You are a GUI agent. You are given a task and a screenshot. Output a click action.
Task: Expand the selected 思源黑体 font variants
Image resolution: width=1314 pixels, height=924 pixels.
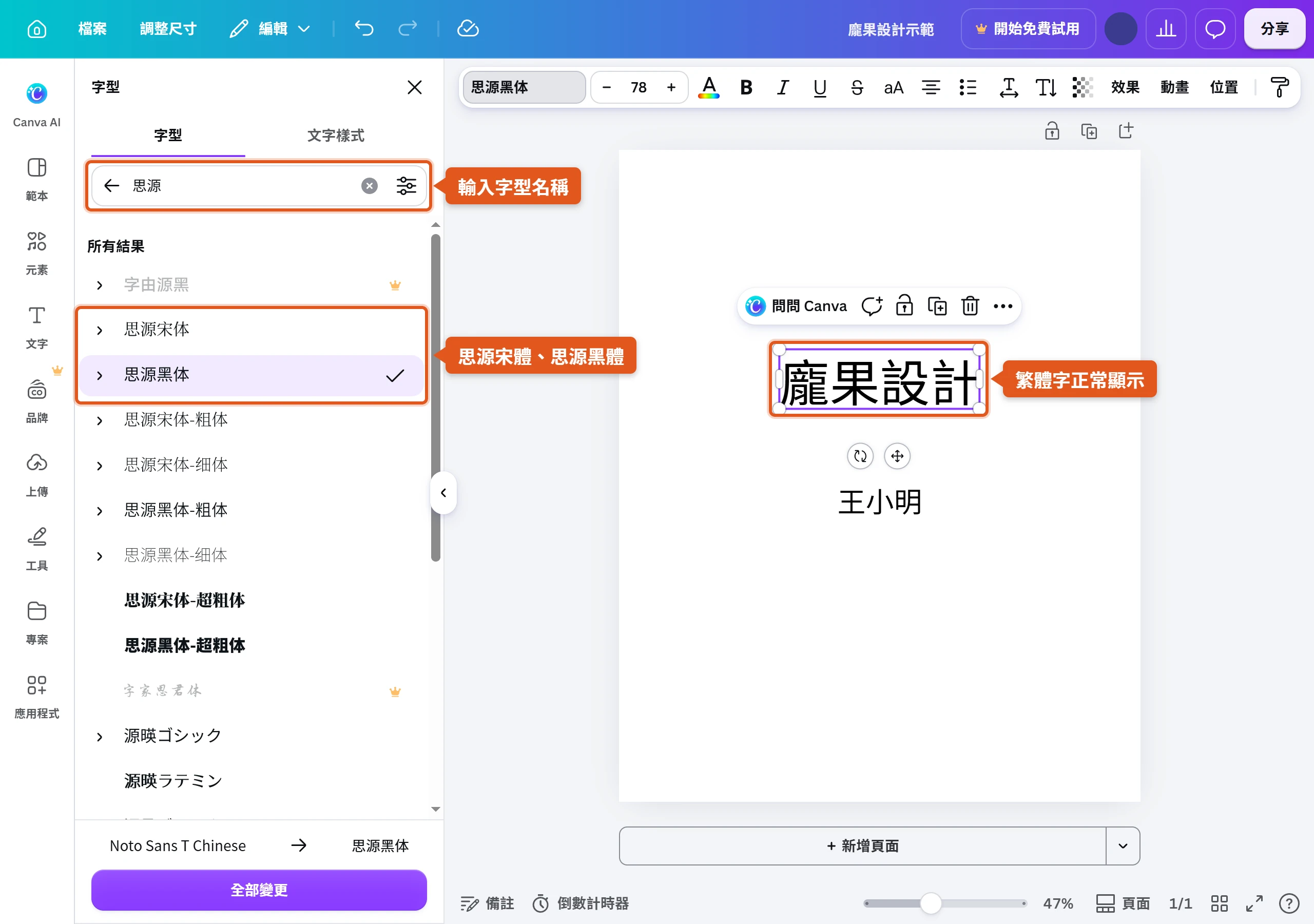coord(100,376)
